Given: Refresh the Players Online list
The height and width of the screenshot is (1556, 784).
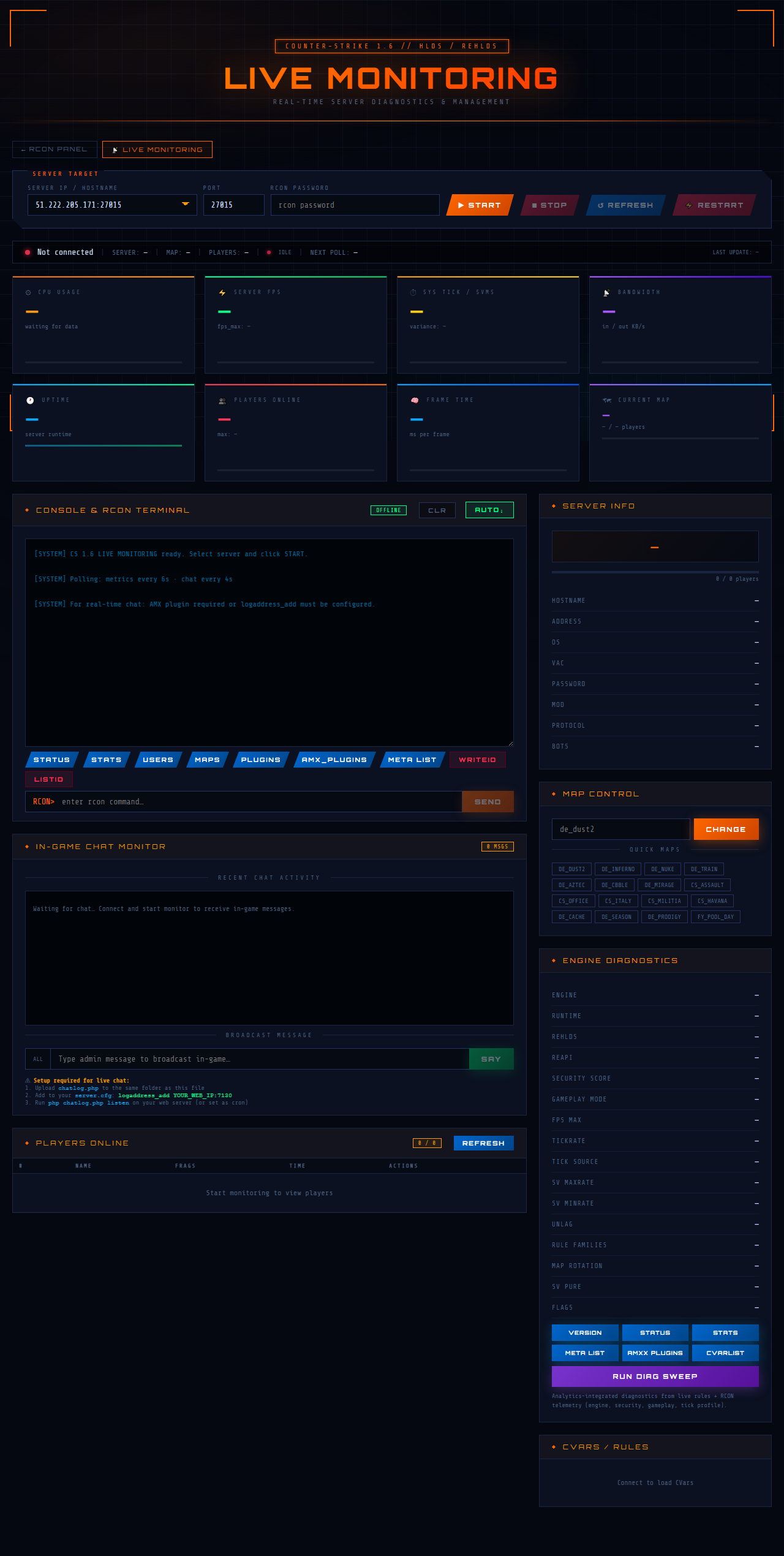Looking at the screenshot, I should coord(484,1143).
